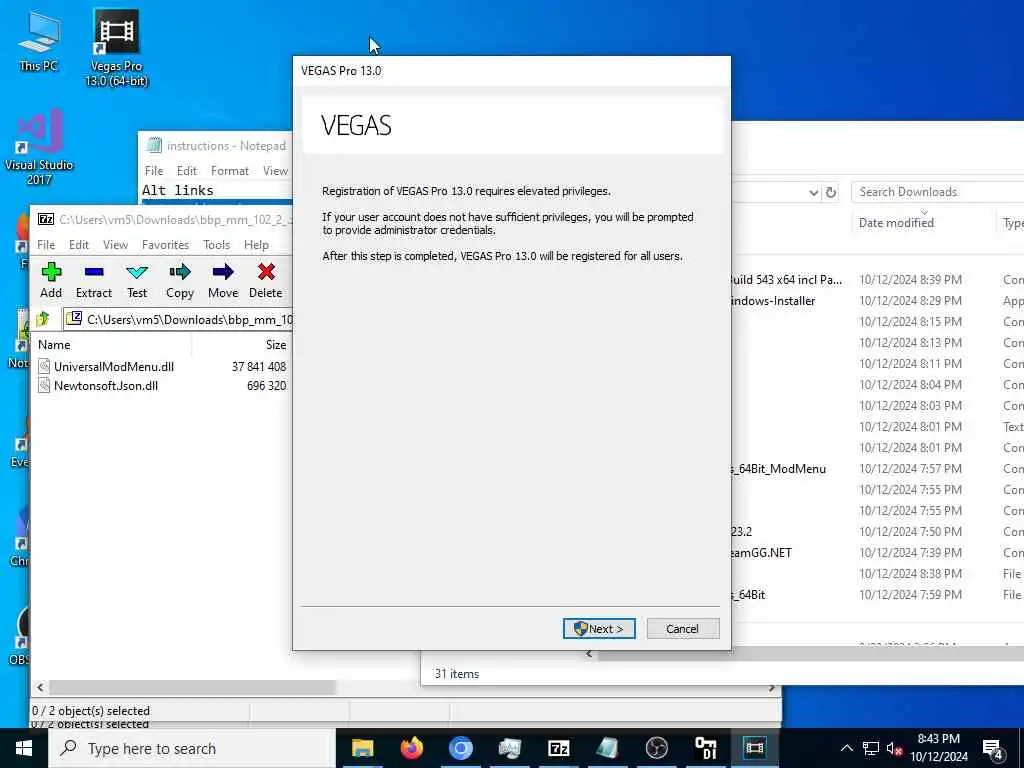
Task: Open File Explorer from the taskbar
Action: coord(362,748)
